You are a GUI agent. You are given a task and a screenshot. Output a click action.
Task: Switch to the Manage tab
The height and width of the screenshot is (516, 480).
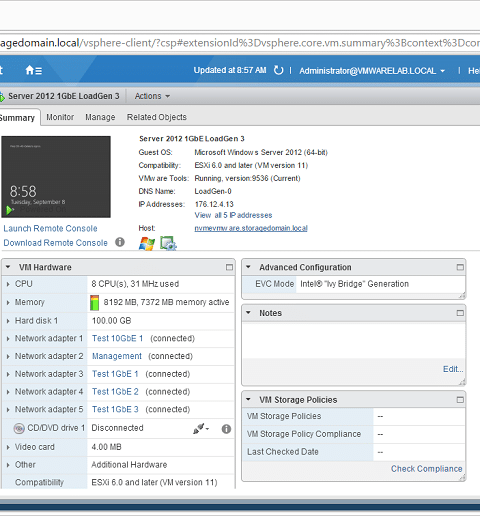(100, 117)
